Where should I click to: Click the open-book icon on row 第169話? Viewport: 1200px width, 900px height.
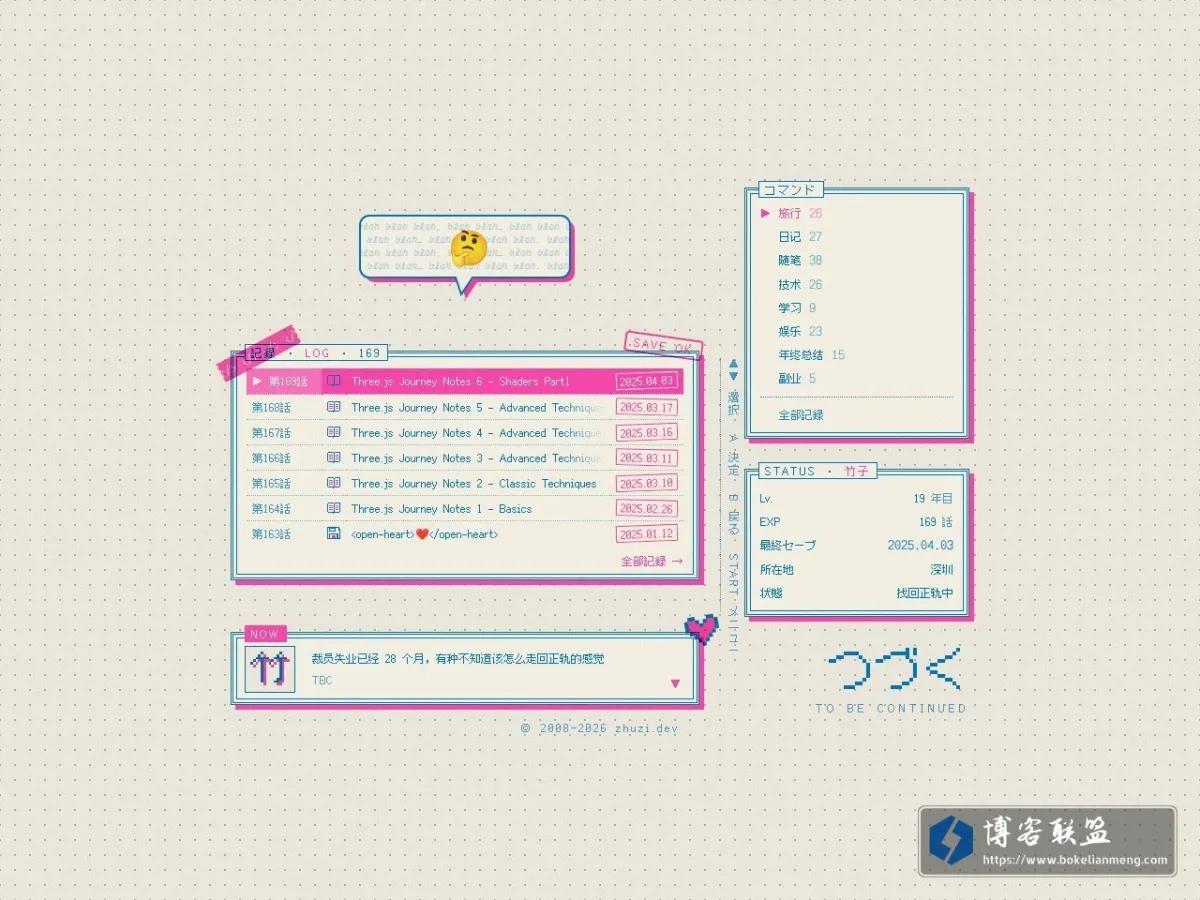click(334, 381)
